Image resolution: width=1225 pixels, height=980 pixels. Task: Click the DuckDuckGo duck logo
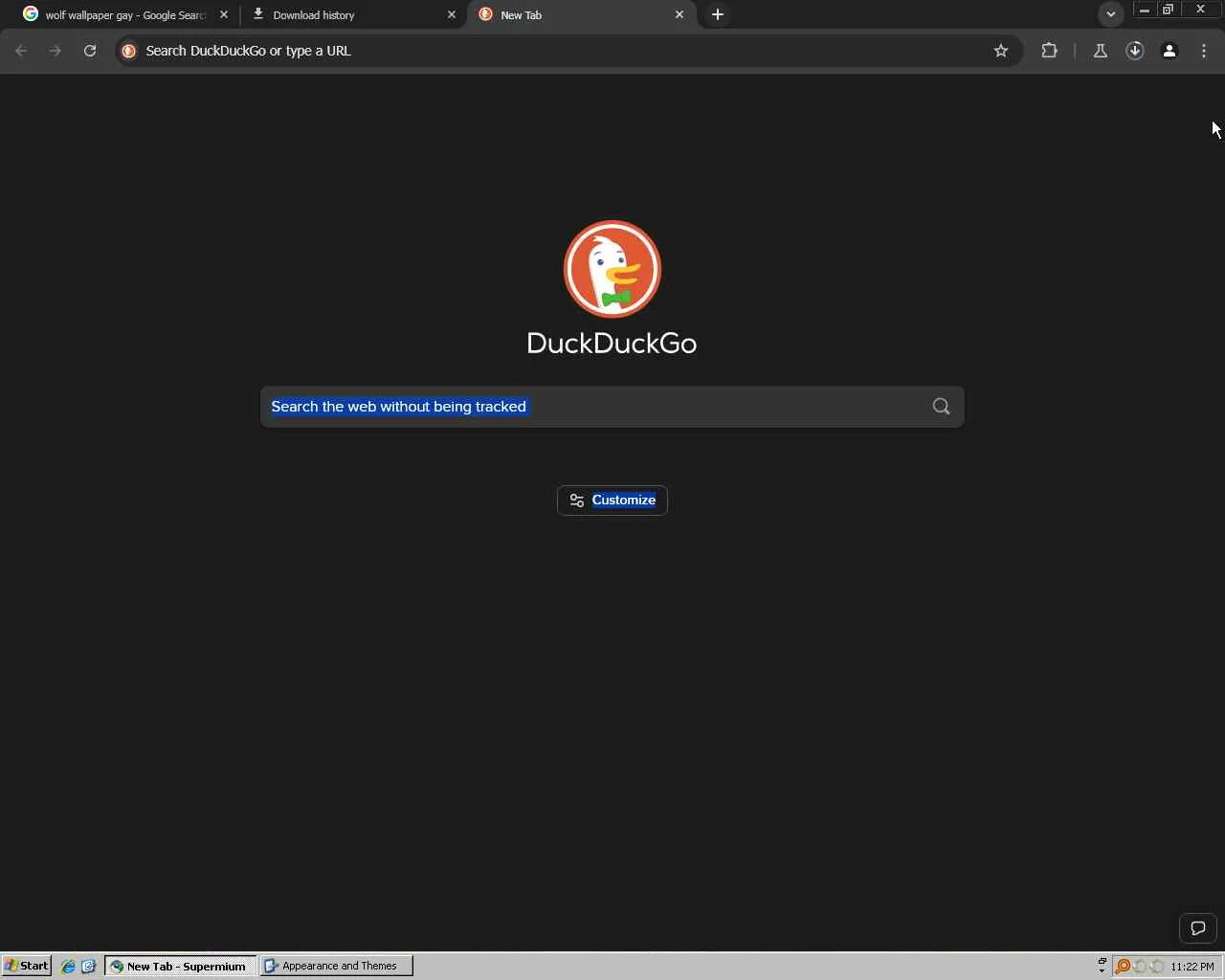(x=612, y=269)
